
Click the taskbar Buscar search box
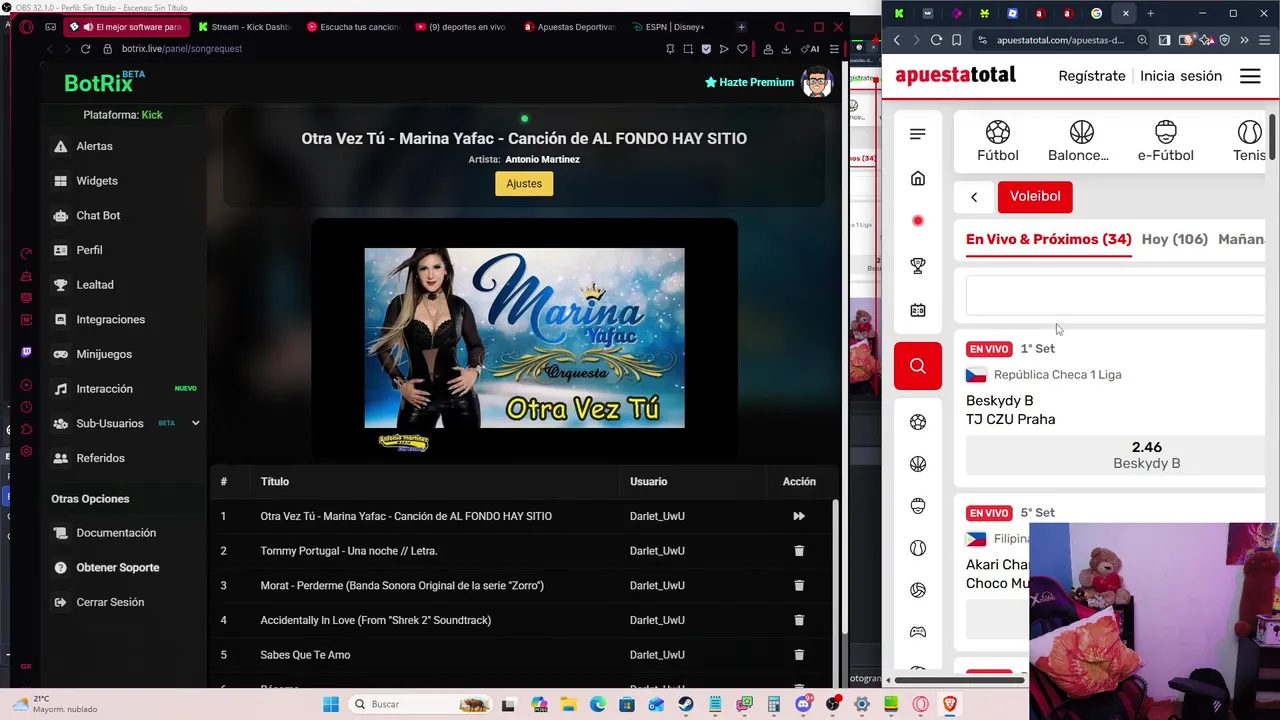[421, 704]
